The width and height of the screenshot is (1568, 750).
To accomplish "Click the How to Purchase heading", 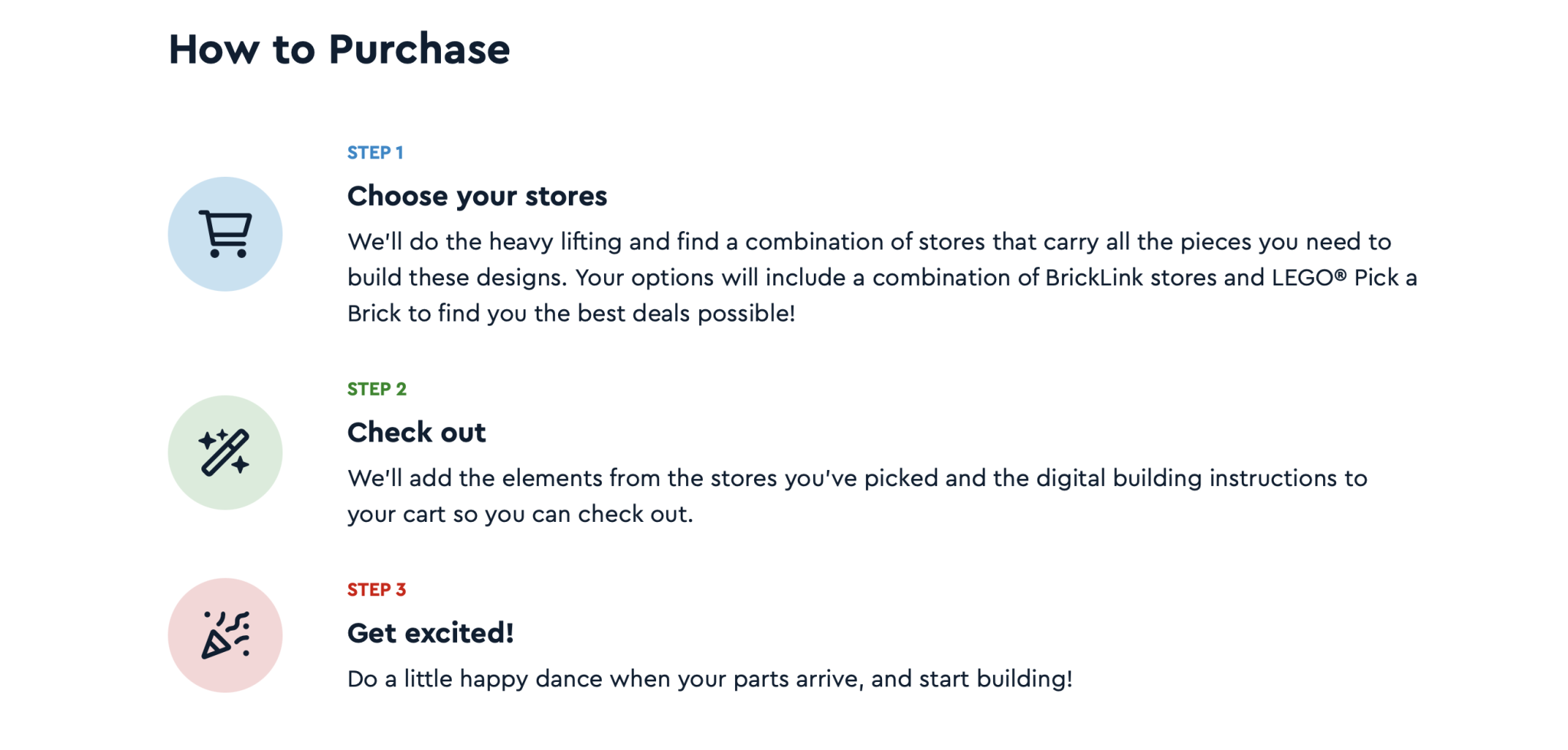I will click(x=339, y=50).
